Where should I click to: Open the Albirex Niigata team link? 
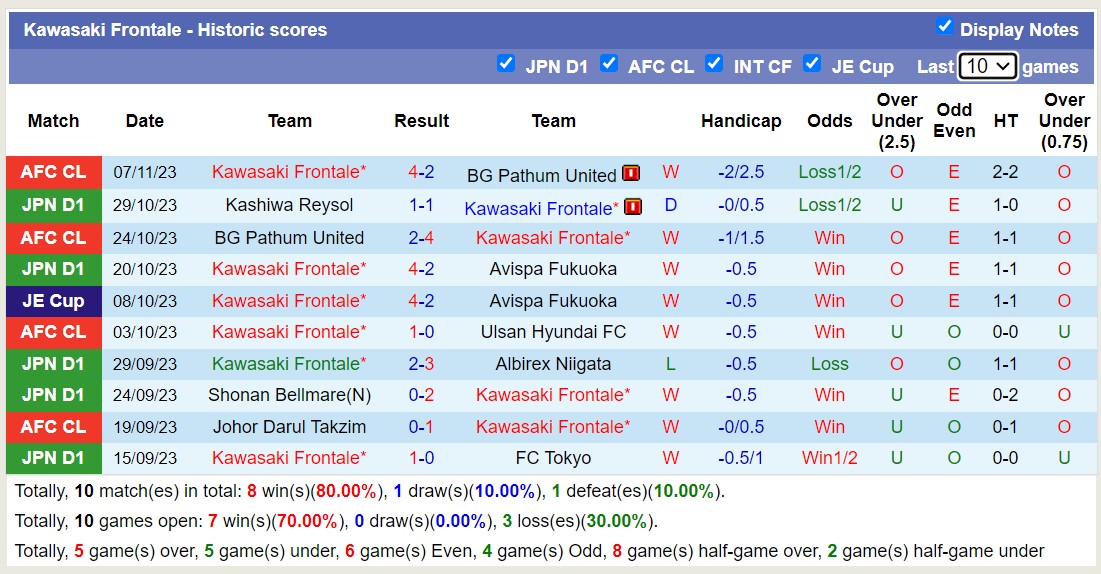[553, 364]
